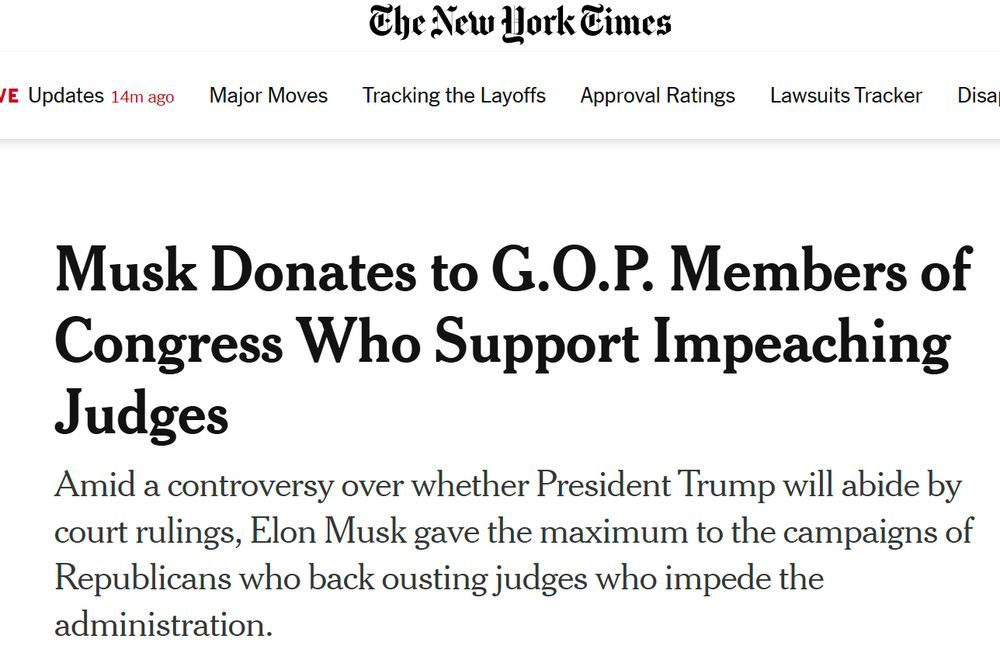Viewport: 1000px width, 667px height.
Task: Click the red LIVE indicator label
Action: coord(9,96)
